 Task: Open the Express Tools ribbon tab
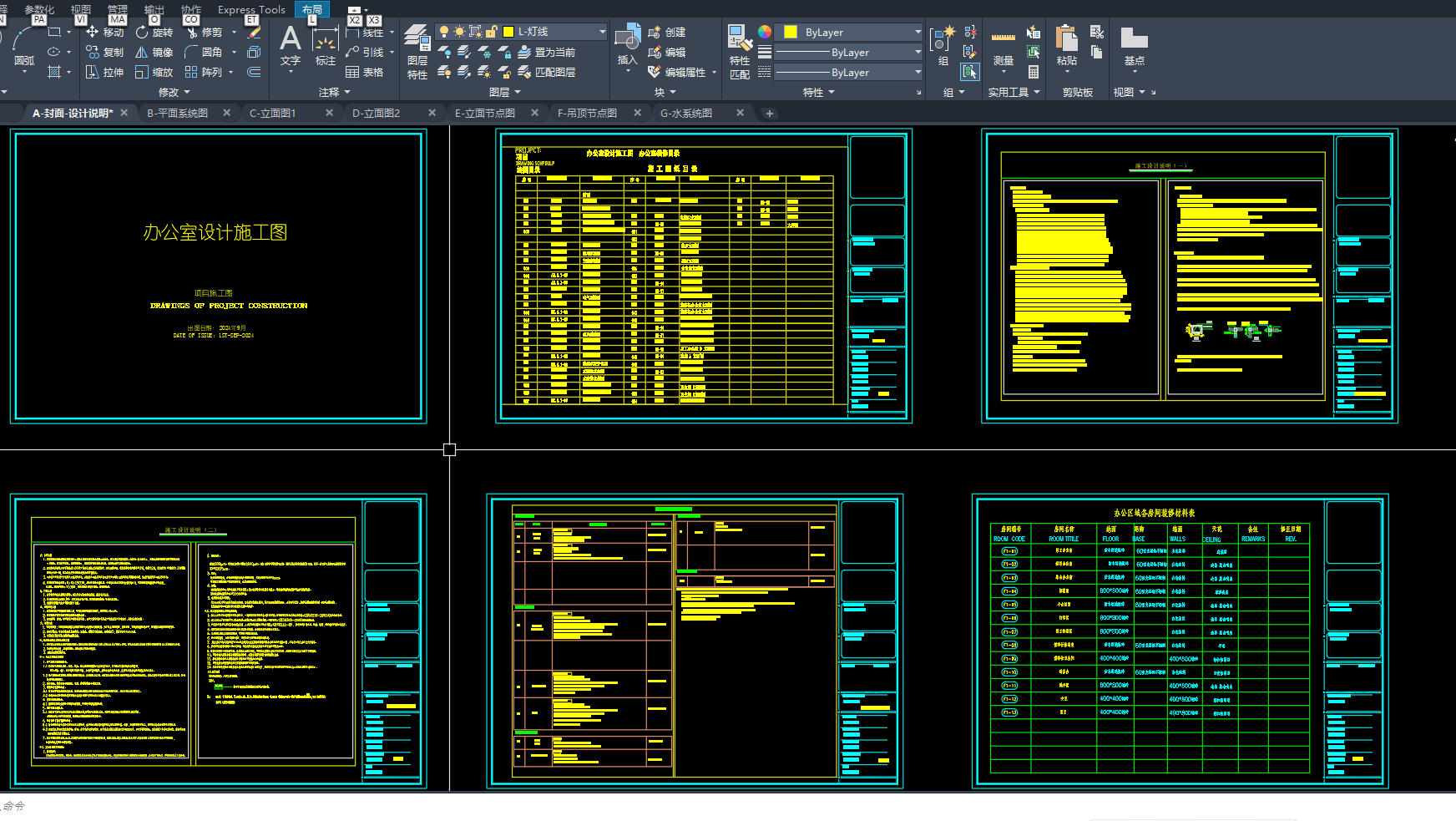[x=250, y=10]
